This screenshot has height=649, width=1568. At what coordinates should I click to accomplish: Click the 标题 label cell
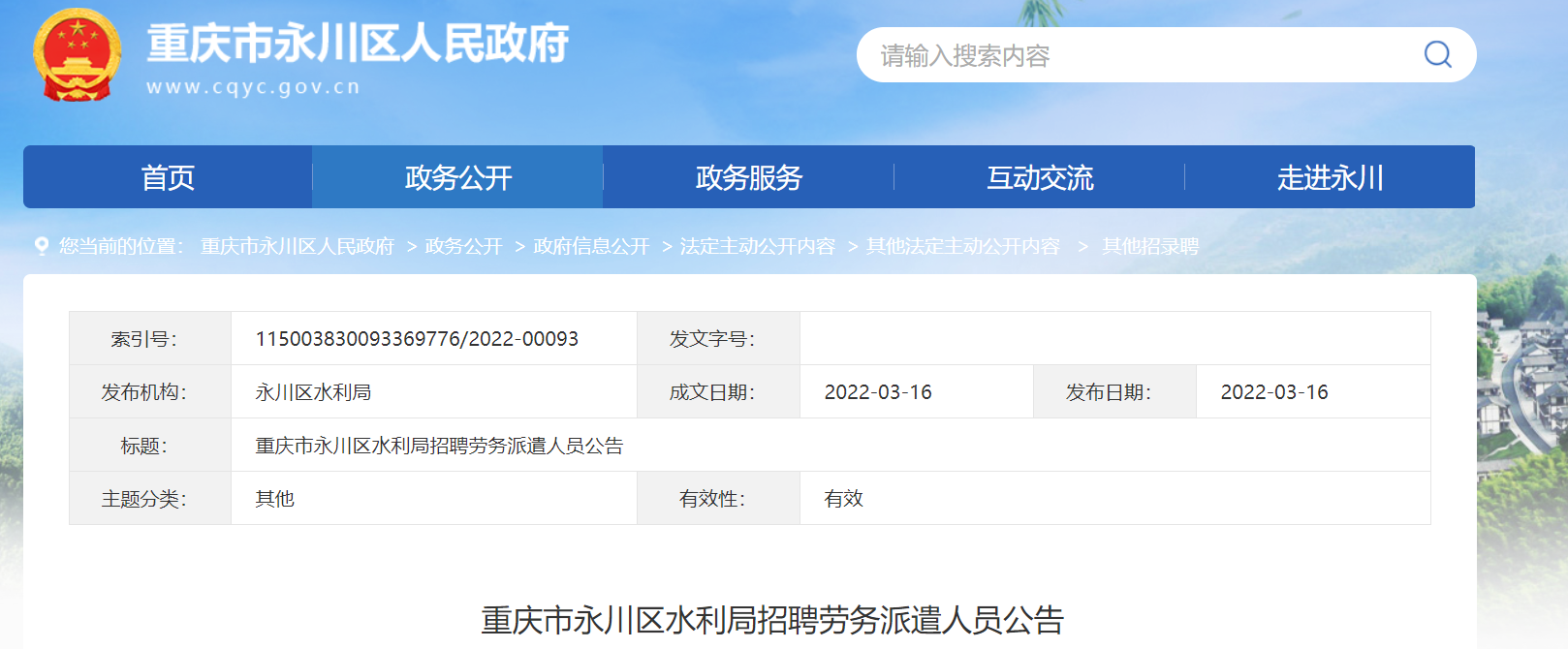[150, 445]
